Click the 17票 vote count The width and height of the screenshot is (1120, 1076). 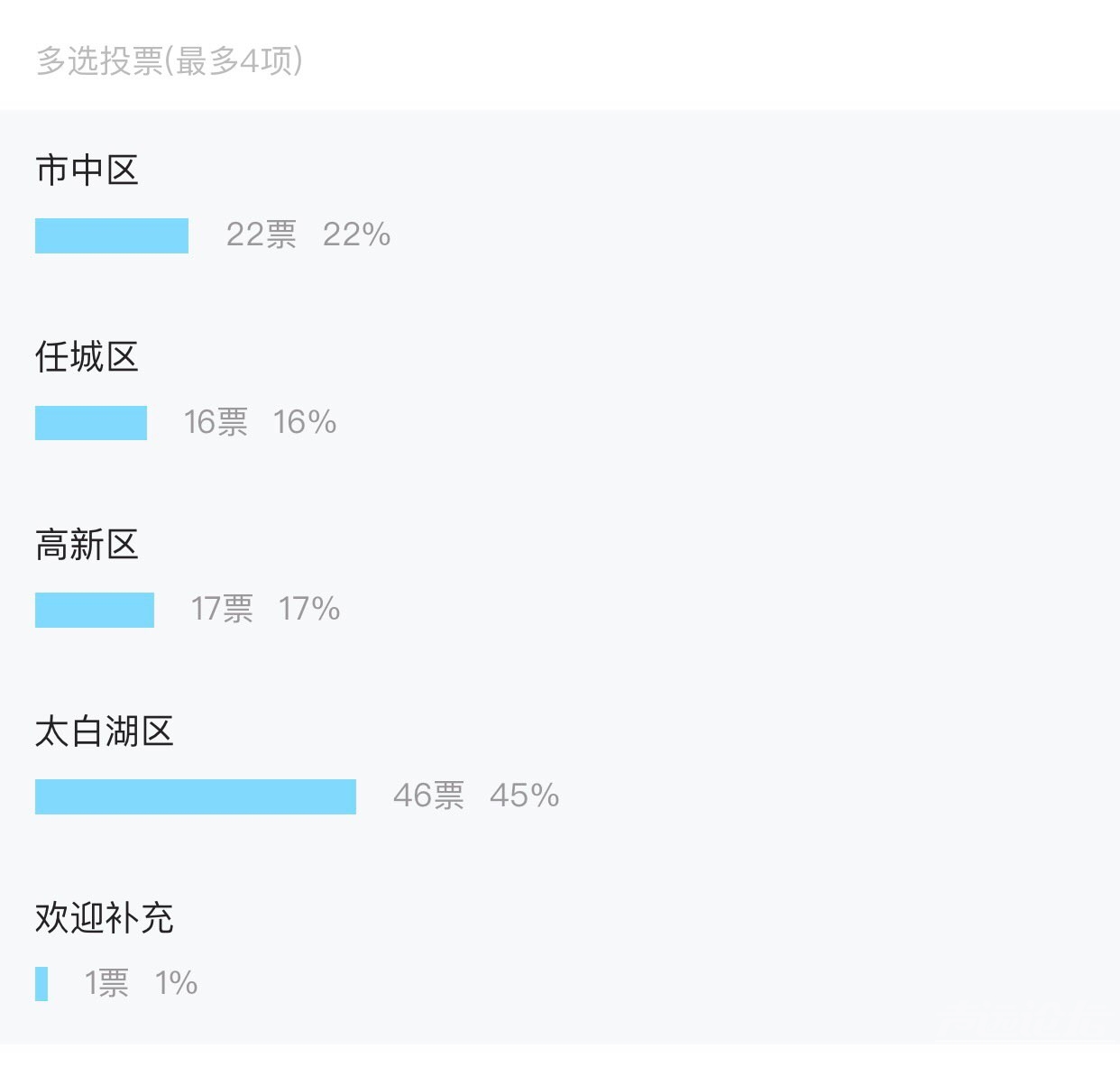tap(222, 609)
